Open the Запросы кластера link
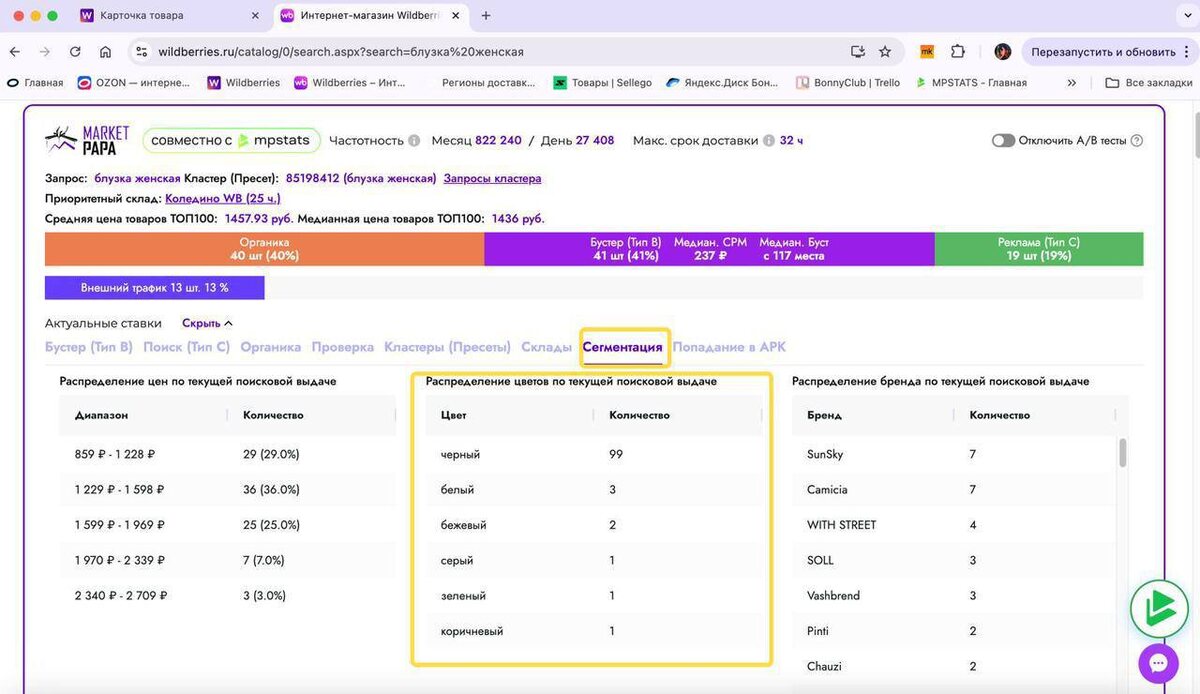Screen dimensions: 1200x694 coord(492,178)
